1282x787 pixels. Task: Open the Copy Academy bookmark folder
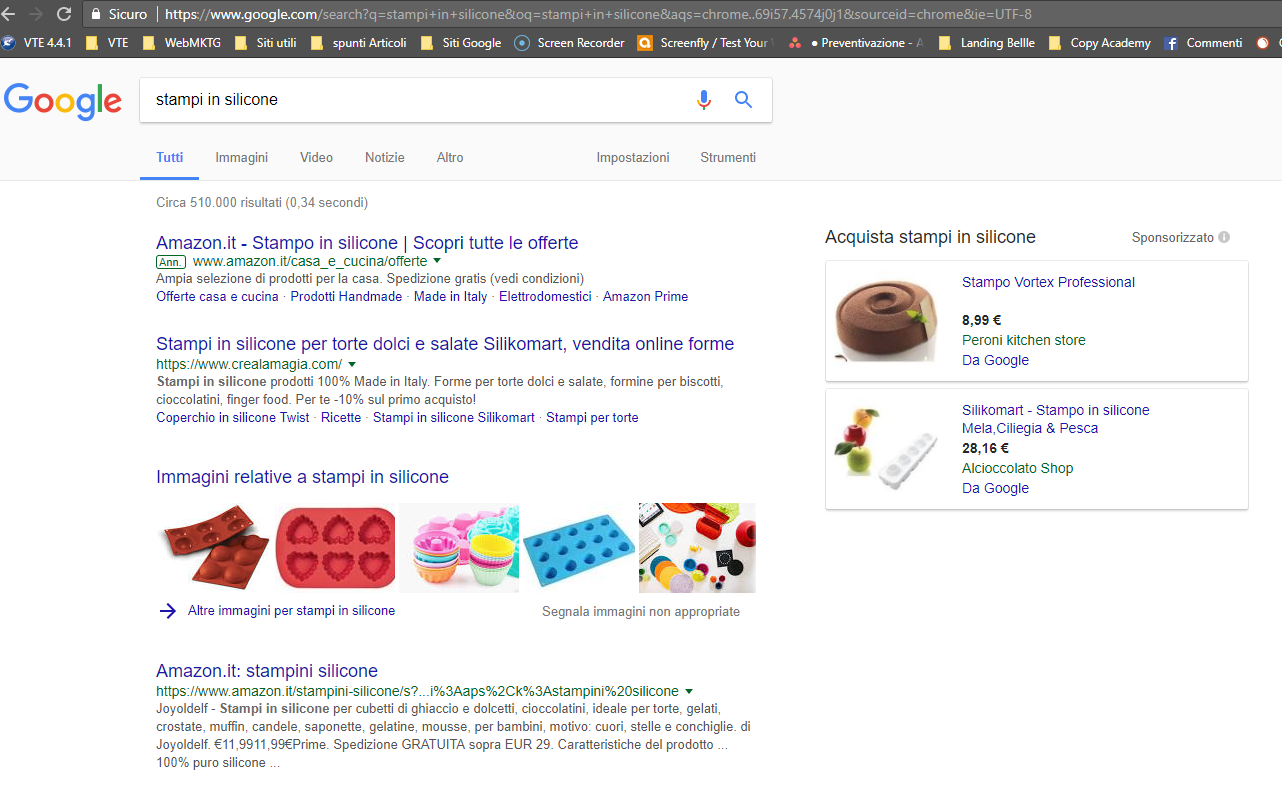coord(1099,43)
